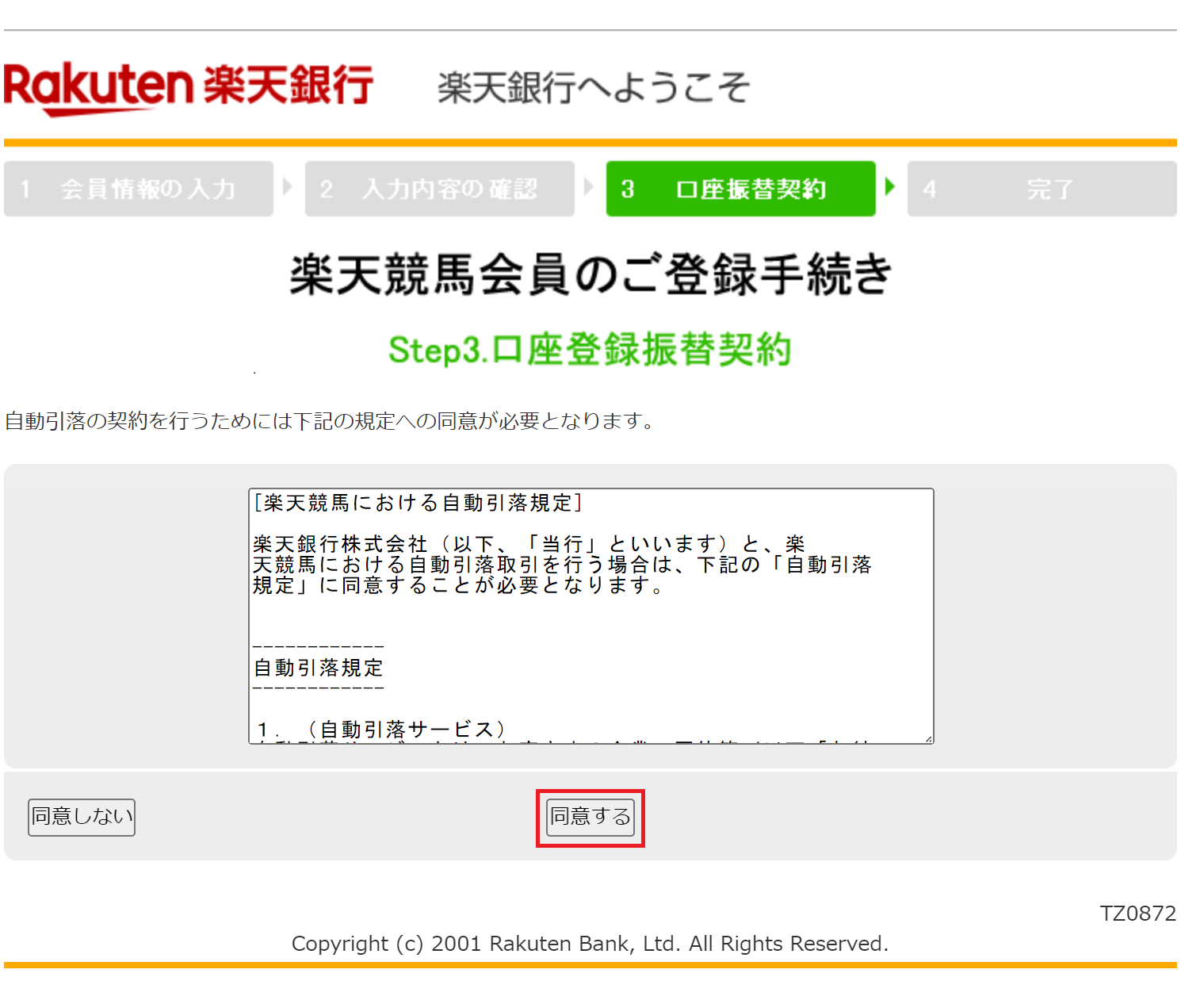This screenshot has width=1204, height=1000.
Task: Click the 1. (自動引落サービス) clause line
Action: pyautogui.click(x=381, y=729)
